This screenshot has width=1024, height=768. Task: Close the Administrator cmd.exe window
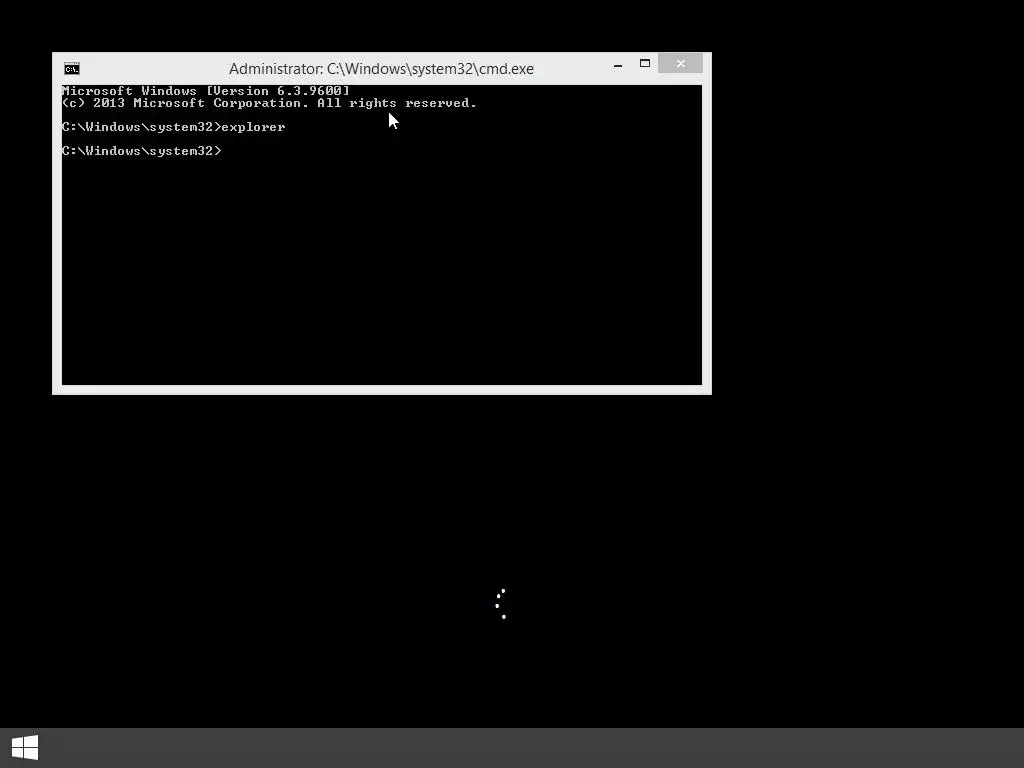[680, 63]
